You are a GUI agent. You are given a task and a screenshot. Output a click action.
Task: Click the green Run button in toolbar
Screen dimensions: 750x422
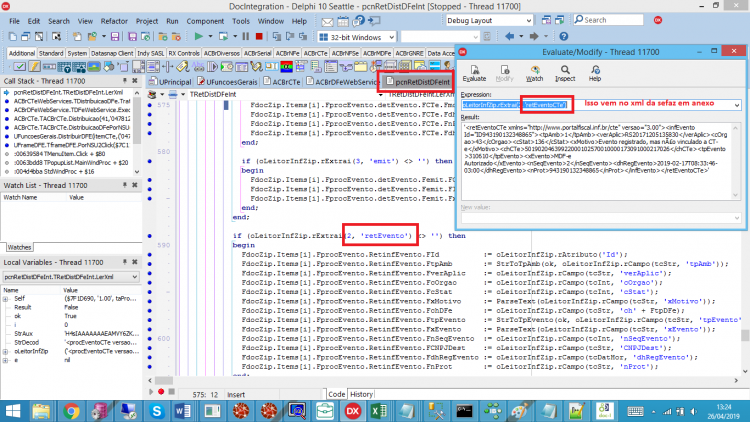click(199, 36)
